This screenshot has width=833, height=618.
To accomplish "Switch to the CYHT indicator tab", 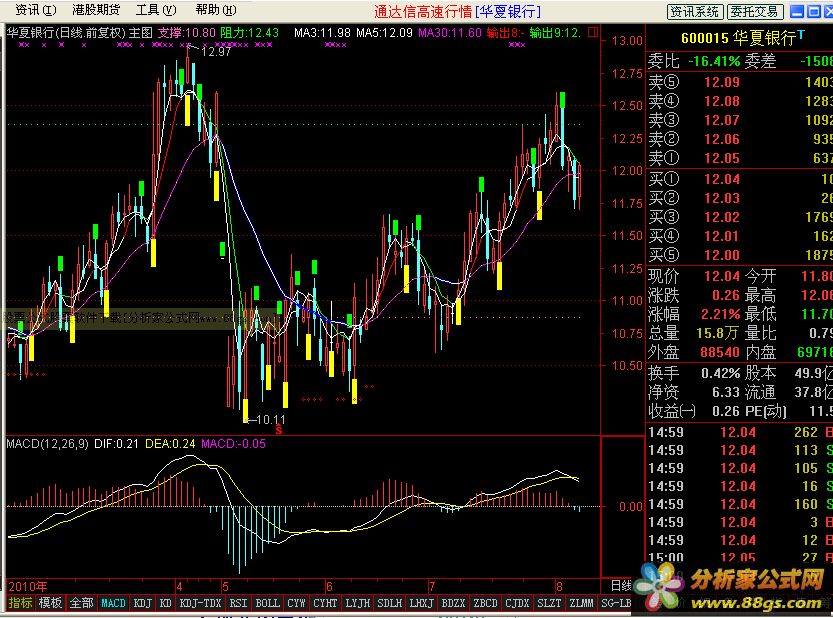I will tap(325, 603).
